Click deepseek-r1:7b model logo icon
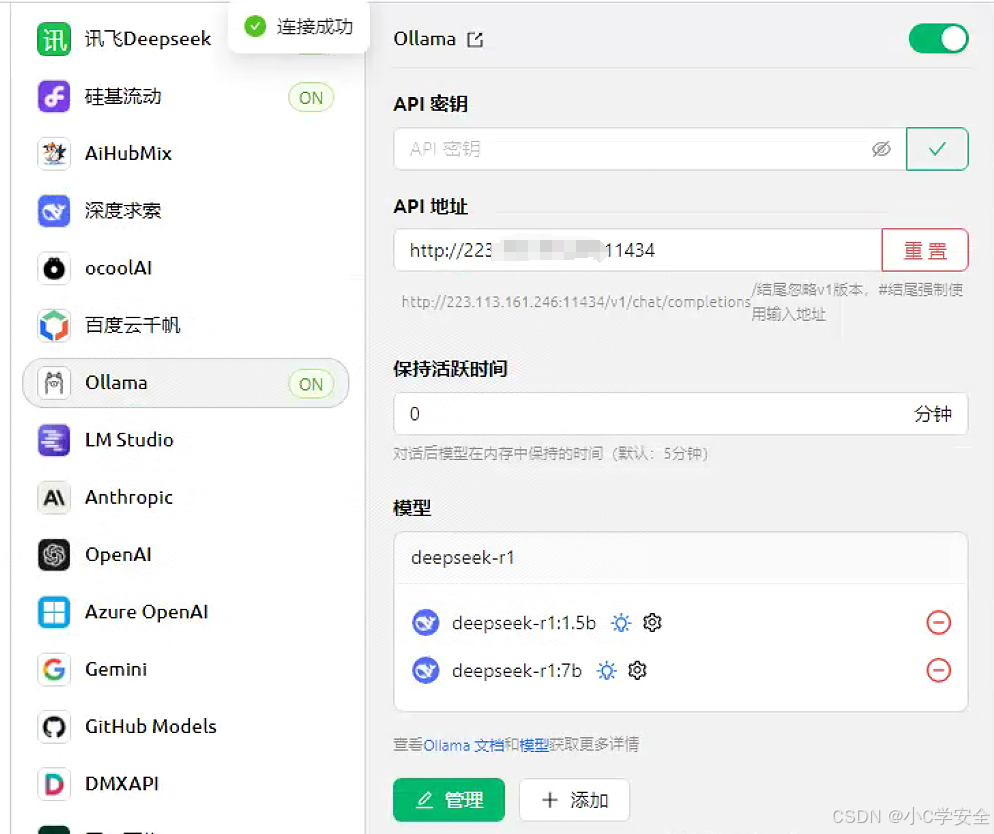 426,670
